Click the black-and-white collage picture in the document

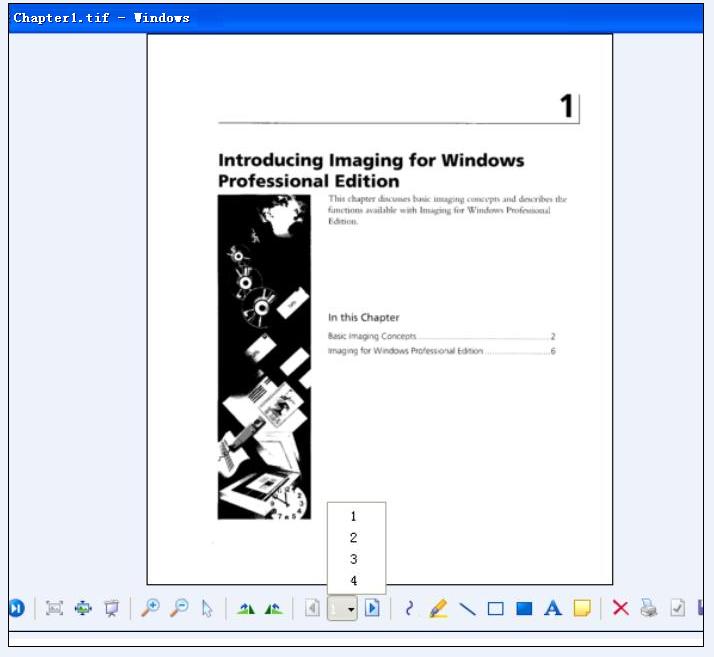264,357
